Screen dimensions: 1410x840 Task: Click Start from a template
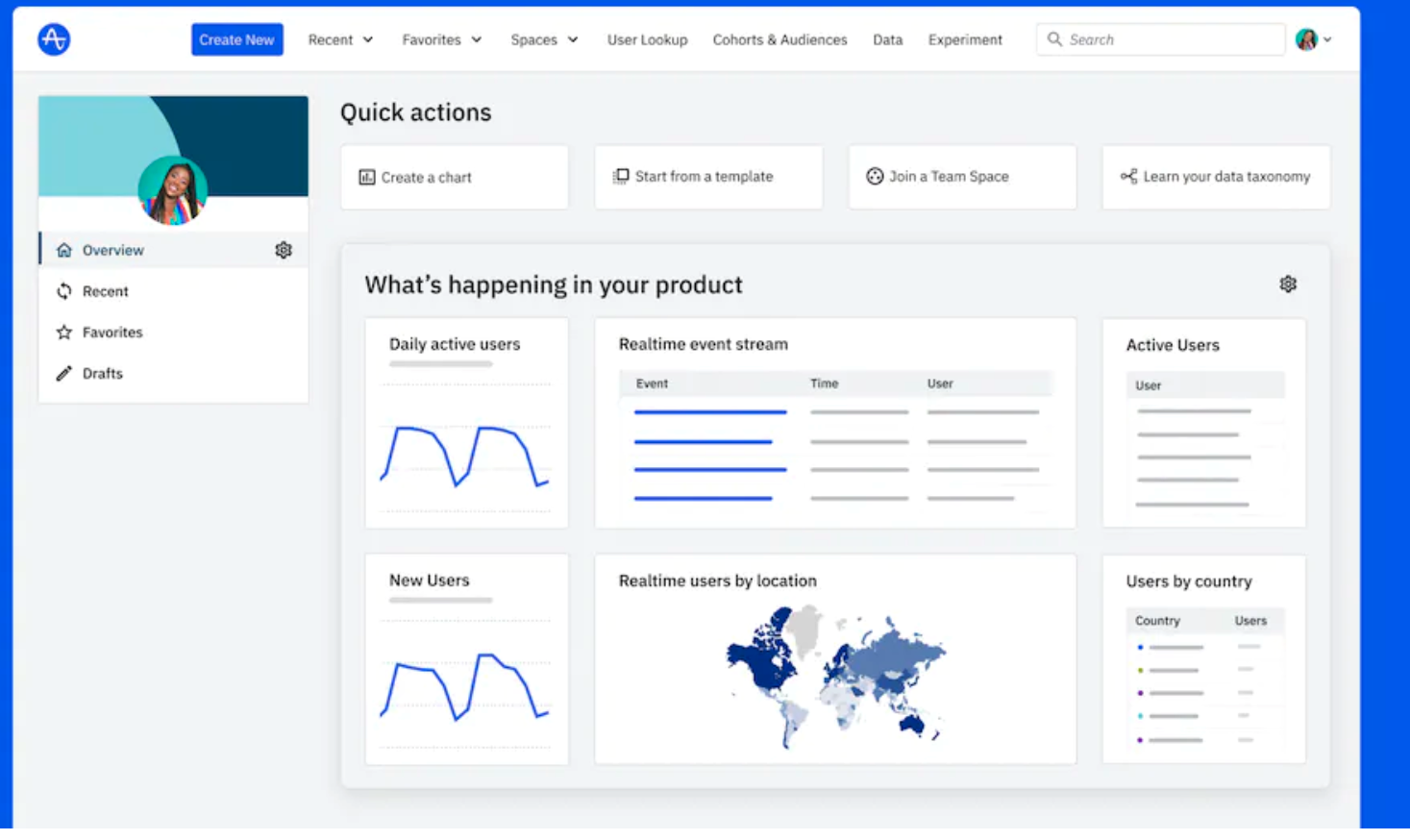coord(708,177)
